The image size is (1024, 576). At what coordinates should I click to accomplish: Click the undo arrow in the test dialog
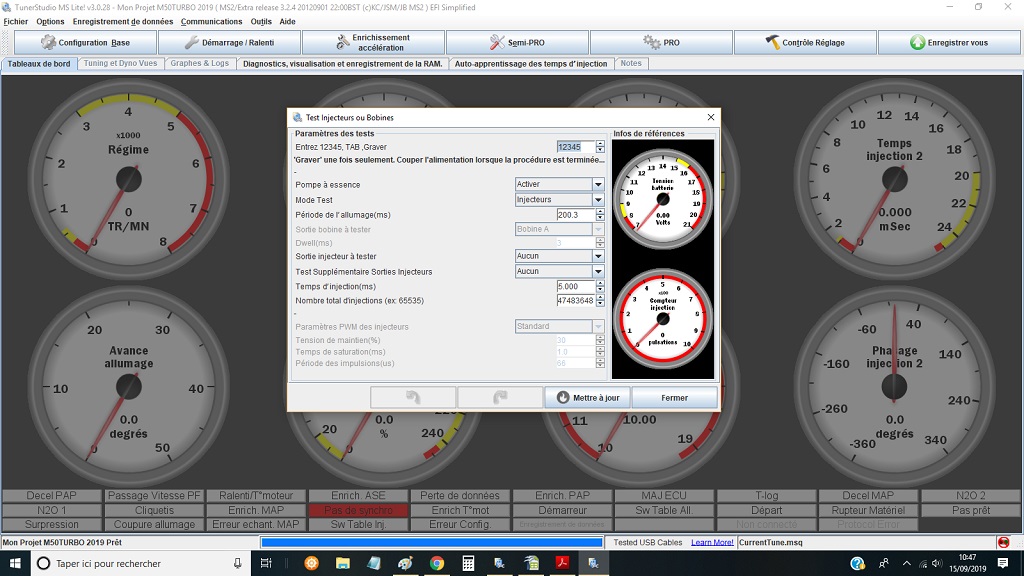(413, 396)
